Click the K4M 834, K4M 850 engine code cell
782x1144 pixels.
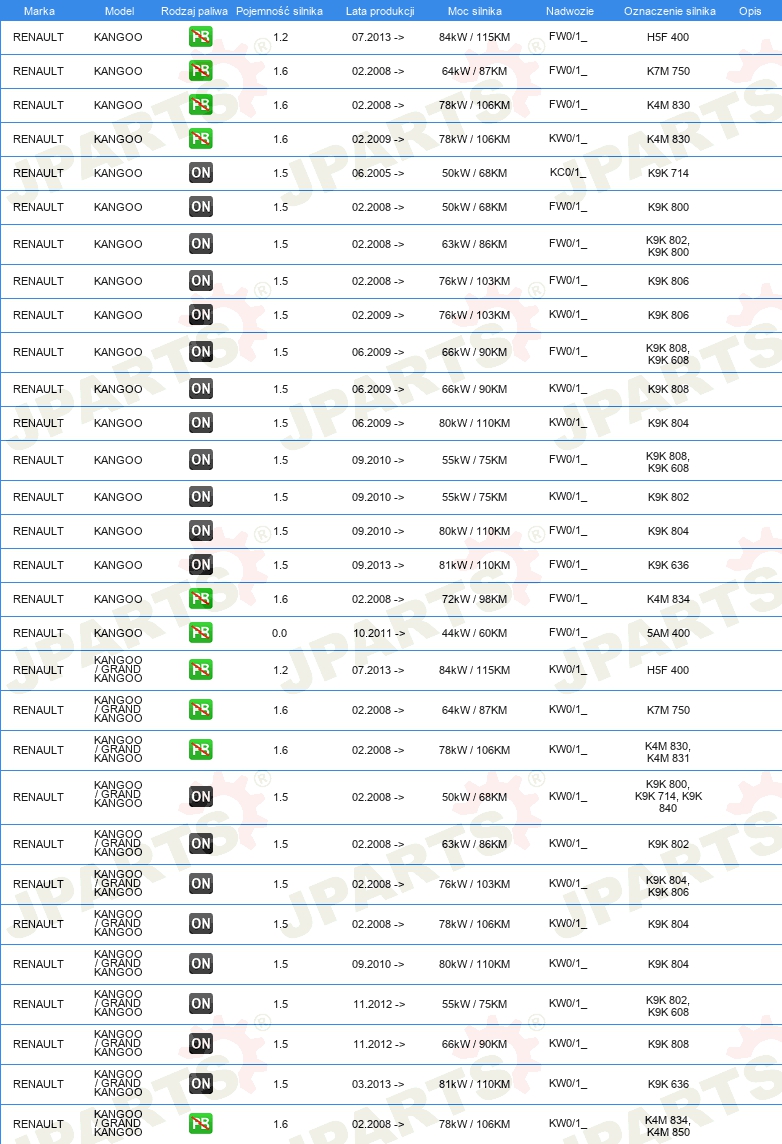(x=668, y=1126)
